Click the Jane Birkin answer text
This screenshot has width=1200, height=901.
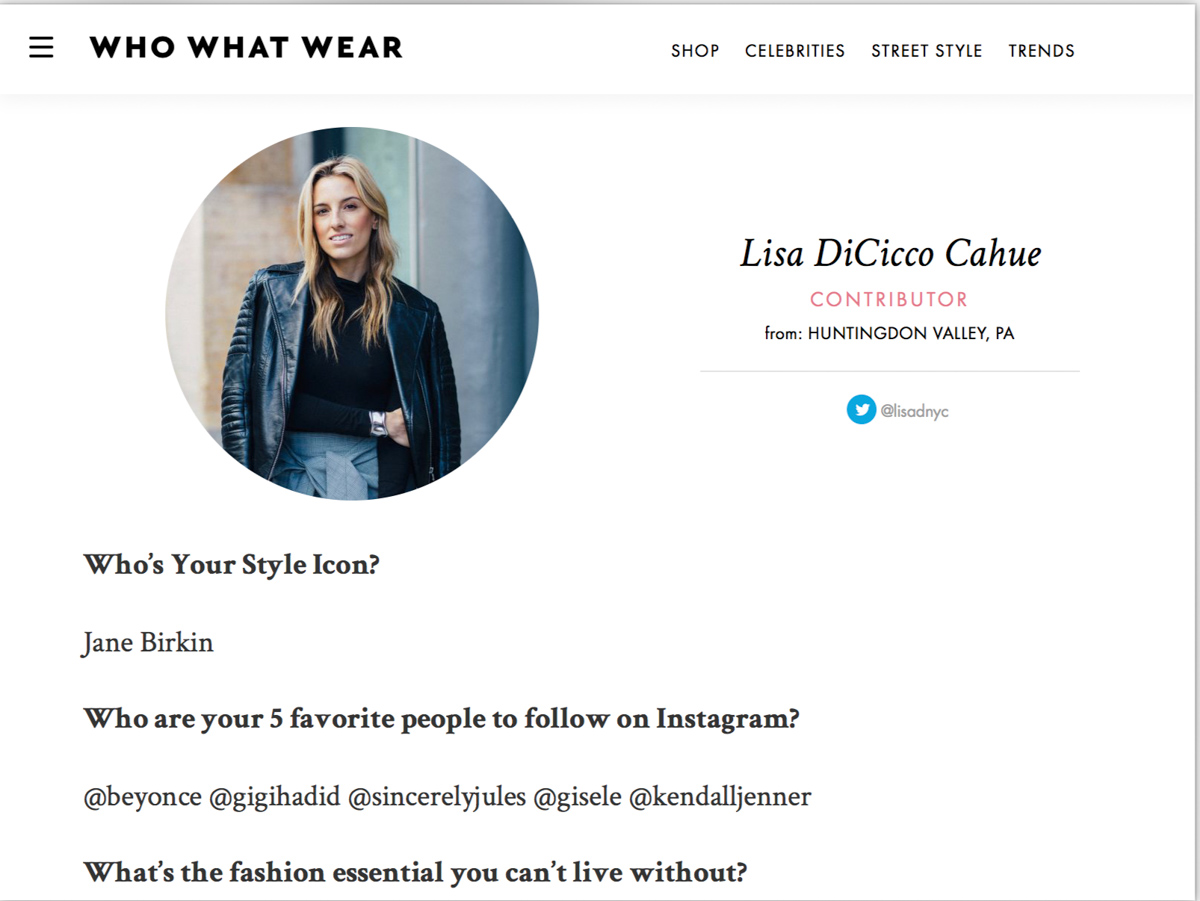[x=148, y=642]
